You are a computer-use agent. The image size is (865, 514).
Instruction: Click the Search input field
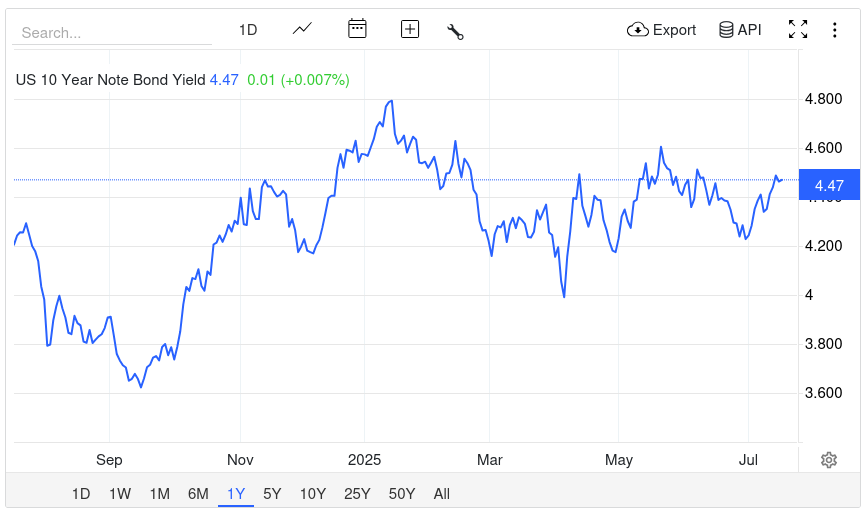pyautogui.click(x=112, y=33)
